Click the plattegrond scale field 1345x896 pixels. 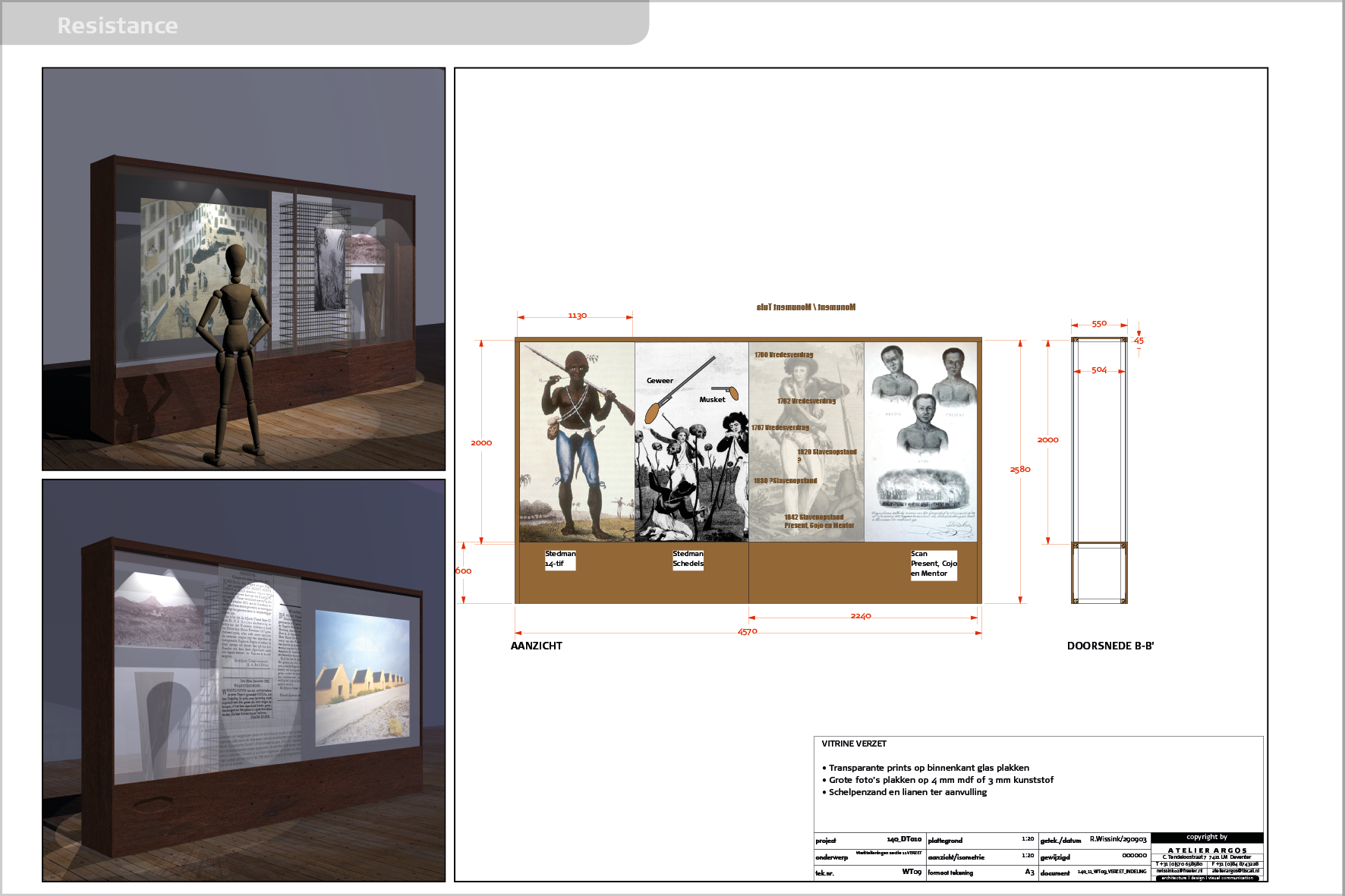981,840
